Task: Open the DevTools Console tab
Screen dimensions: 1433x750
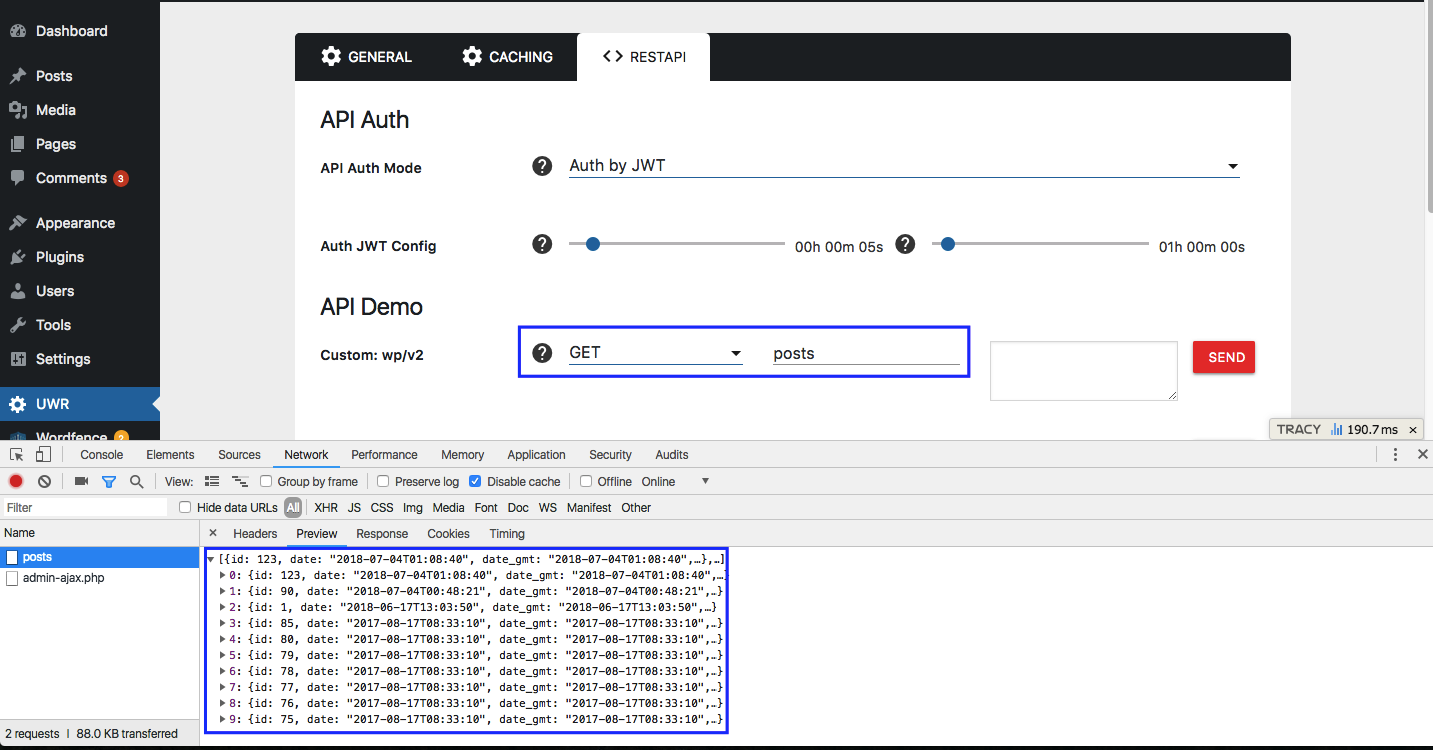Action: point(102,454)
